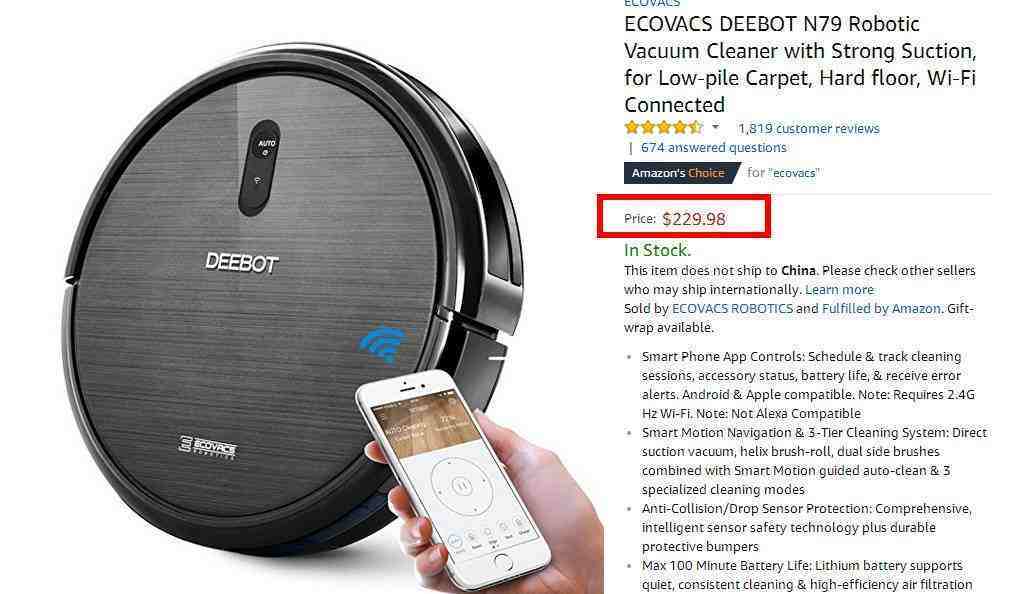The height and width of the screenshot is (594, 1017).
Task: Click the ECOVACS logo on the vacuum image
Action: (x=208, y=447)
